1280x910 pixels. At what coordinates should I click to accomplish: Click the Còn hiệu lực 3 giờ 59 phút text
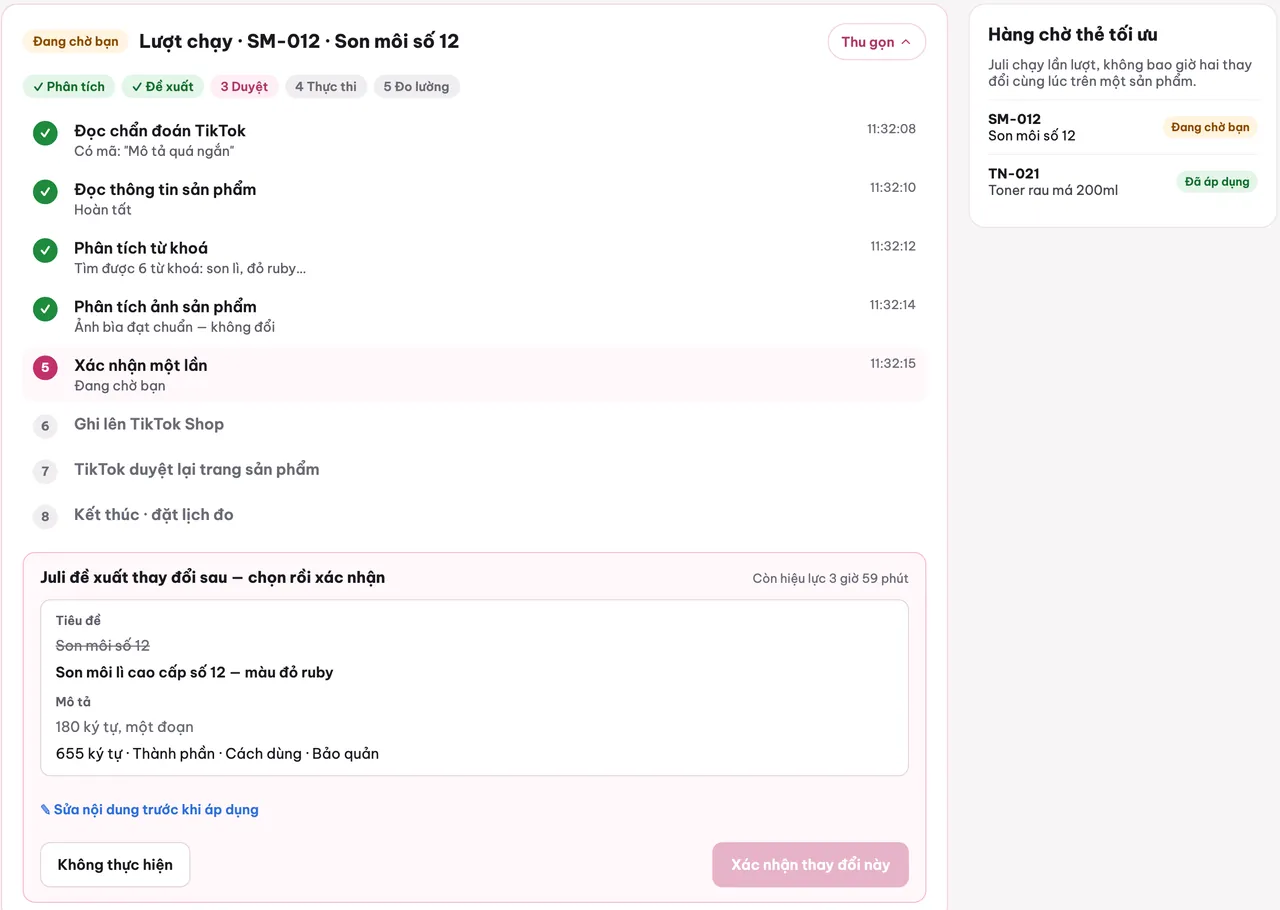pyautogui.click(x=831, y=579)
